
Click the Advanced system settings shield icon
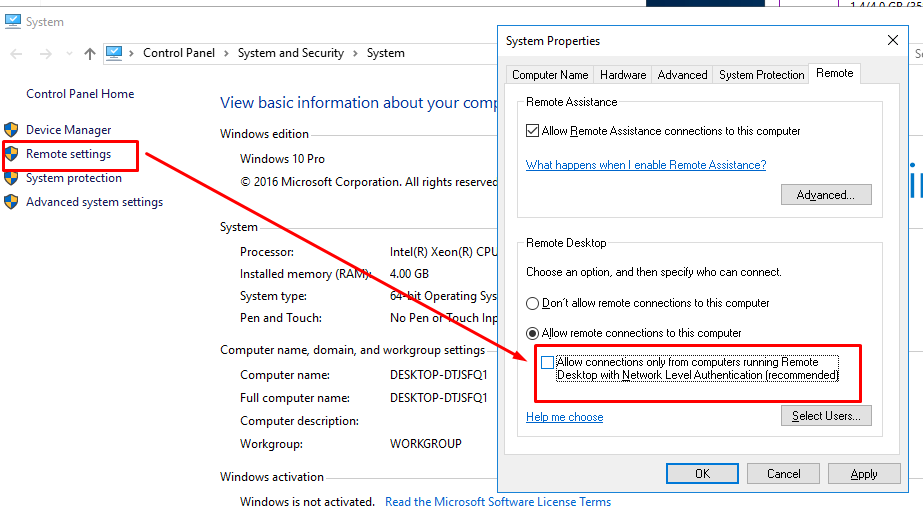point(11,202)
